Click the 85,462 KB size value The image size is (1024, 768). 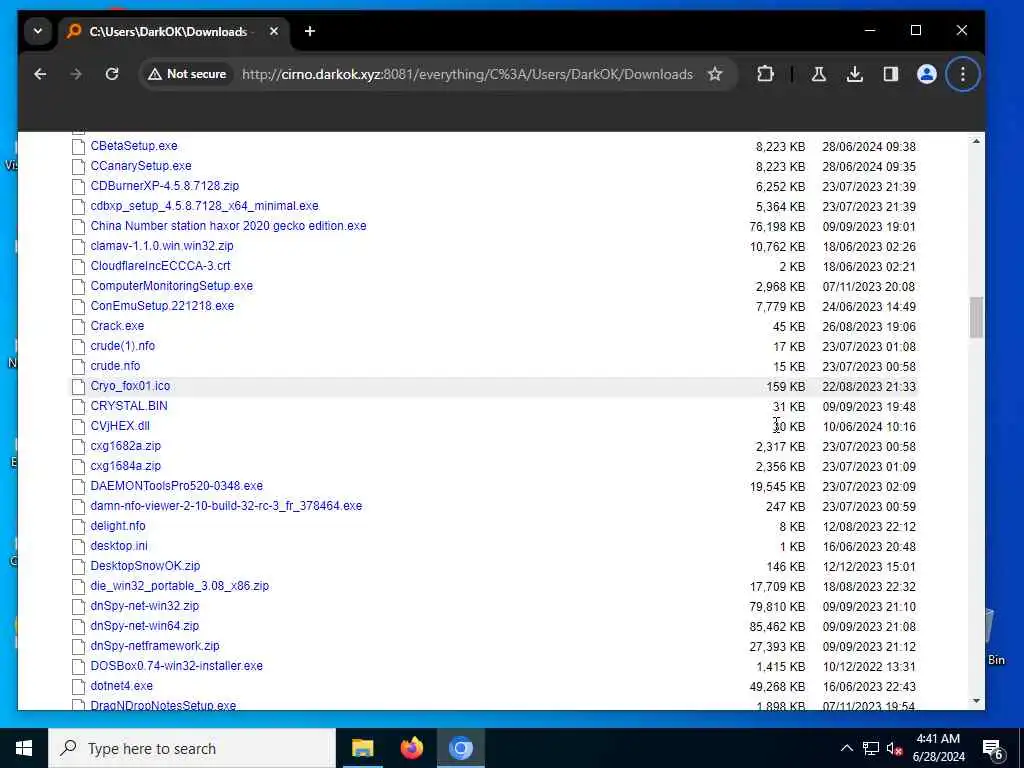point(777,626)
